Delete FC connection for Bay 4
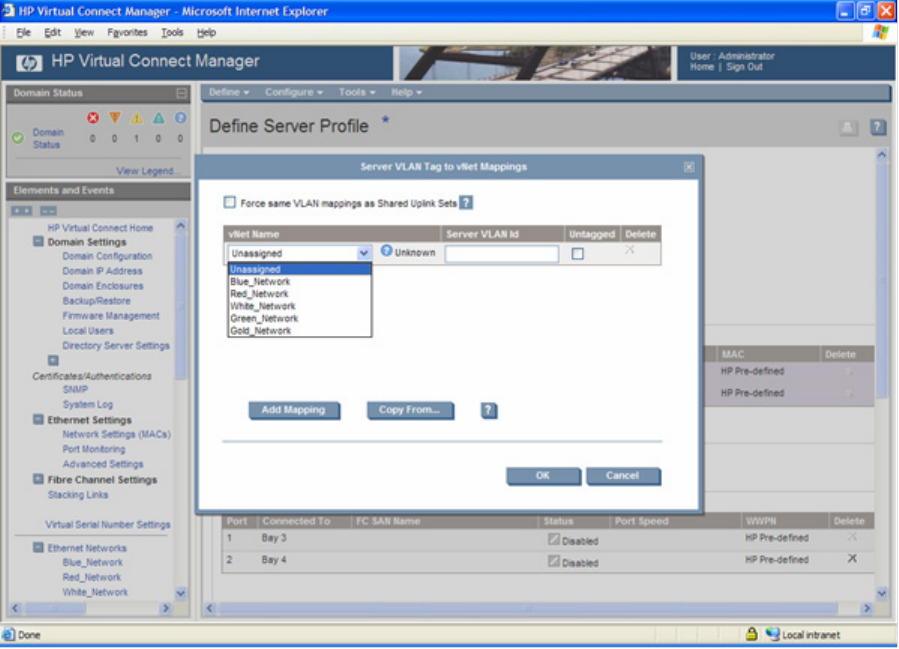The height and width of the screenshot is (649, 899). [x=852, y=558]
